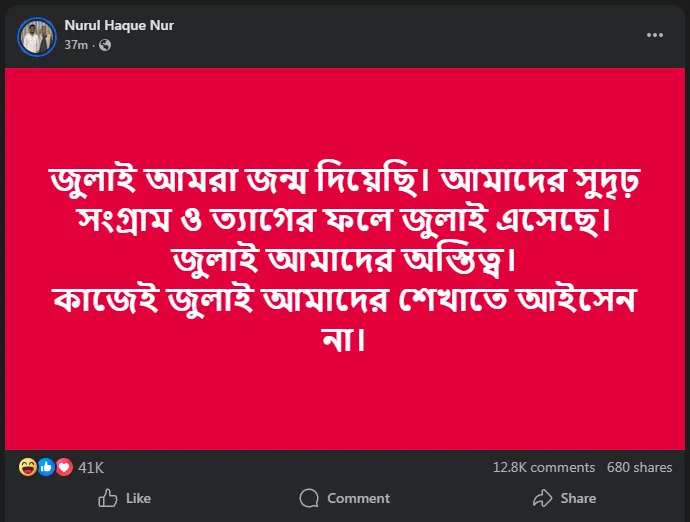This screenshot has width=690, height=522.
Task: Click the speech bubble Comment icon
Action: click(x=309, y=498)
